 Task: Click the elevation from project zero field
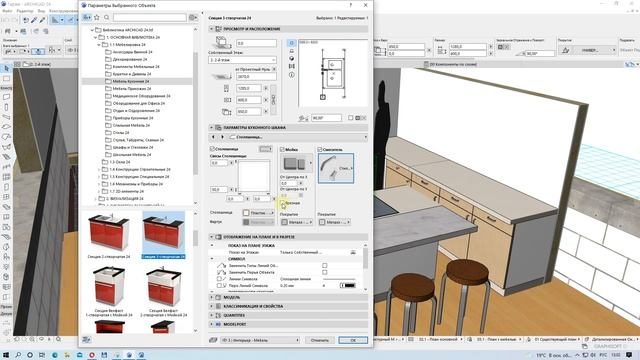256,76
